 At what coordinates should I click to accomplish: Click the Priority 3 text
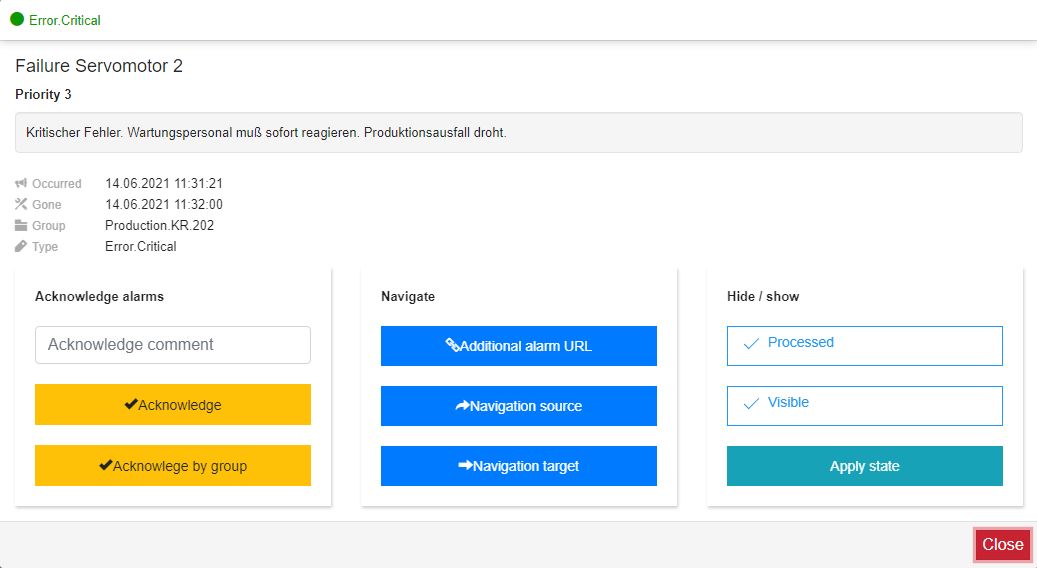click(x=43, y=94)
